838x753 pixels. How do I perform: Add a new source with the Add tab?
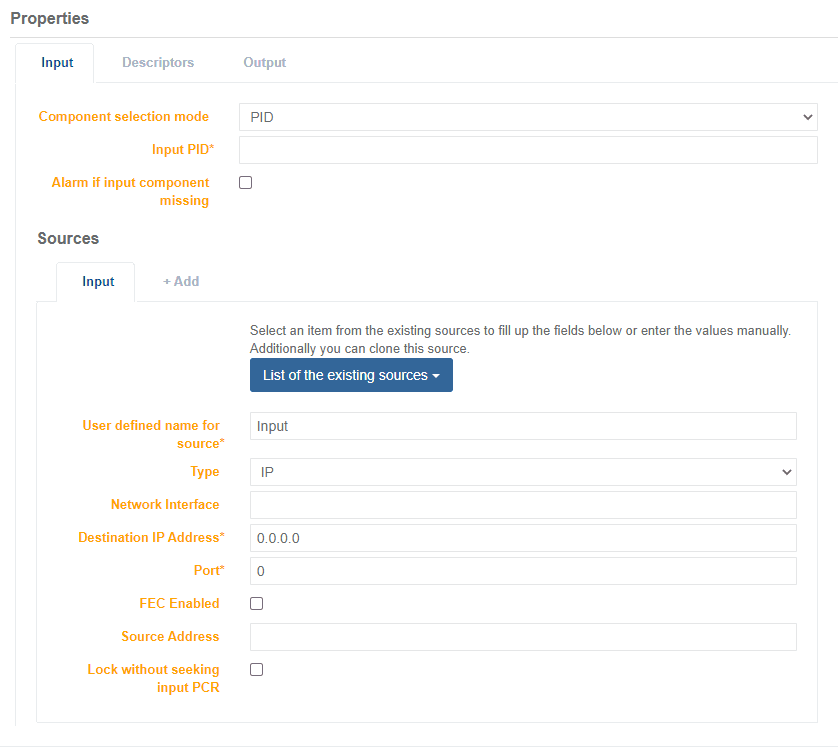181,281
